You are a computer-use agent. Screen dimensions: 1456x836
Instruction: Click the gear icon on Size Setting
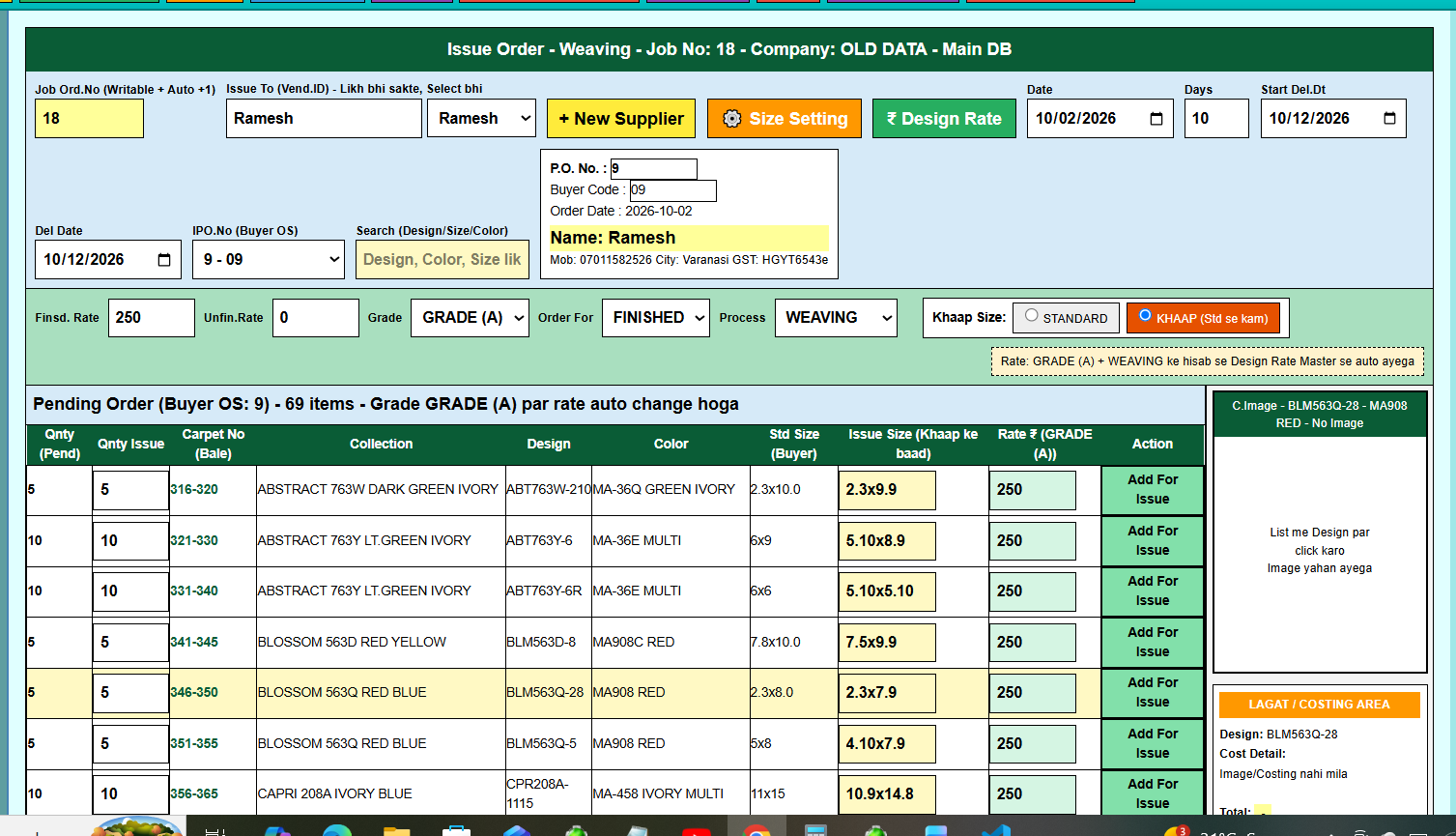(732, 119)
